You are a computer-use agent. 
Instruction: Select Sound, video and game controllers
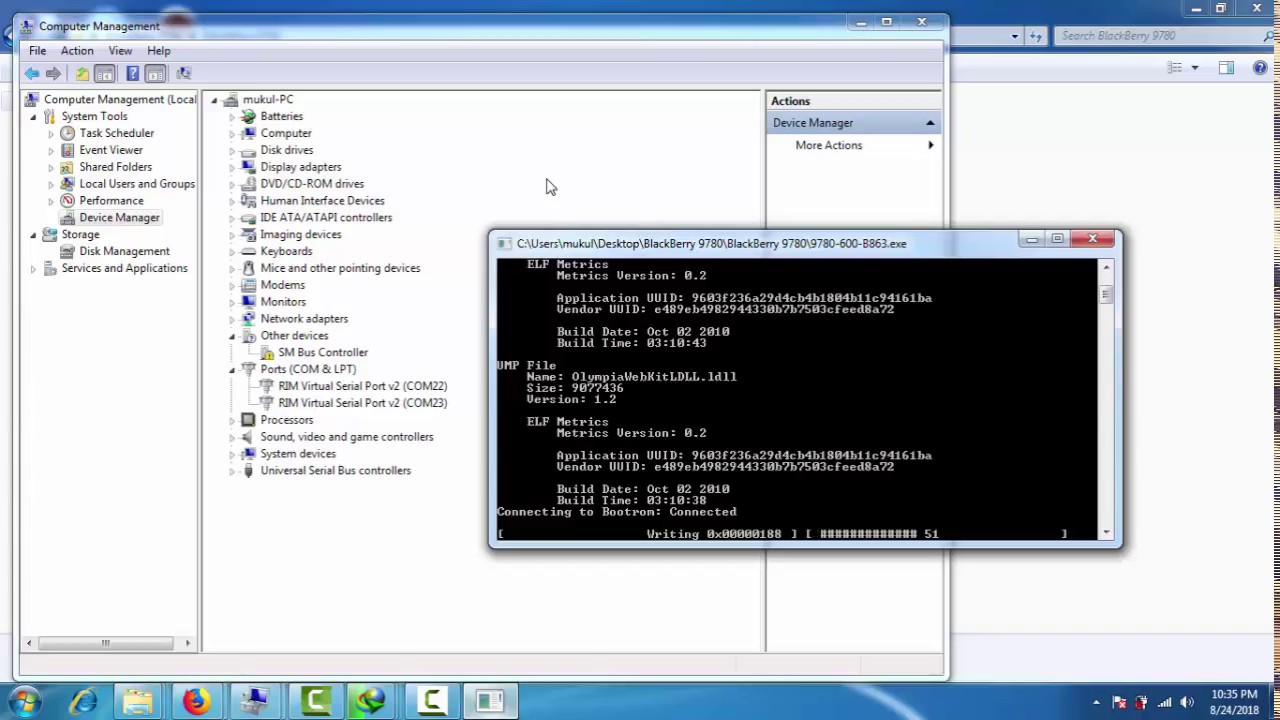[x=347, y=437]
